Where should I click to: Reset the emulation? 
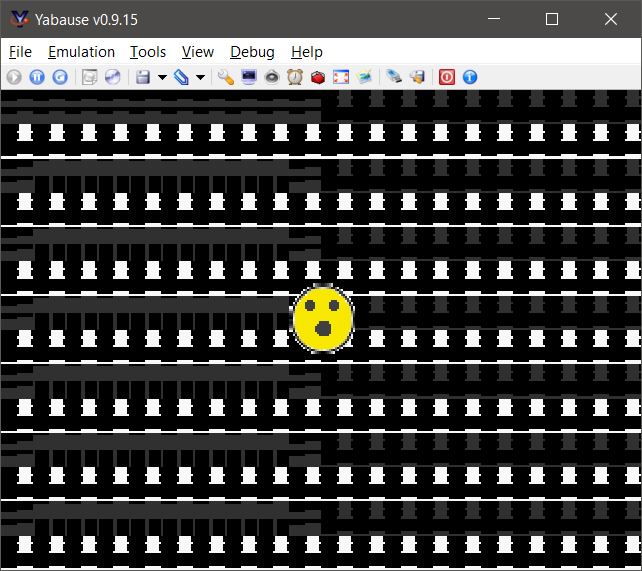[x=59, y=77]
